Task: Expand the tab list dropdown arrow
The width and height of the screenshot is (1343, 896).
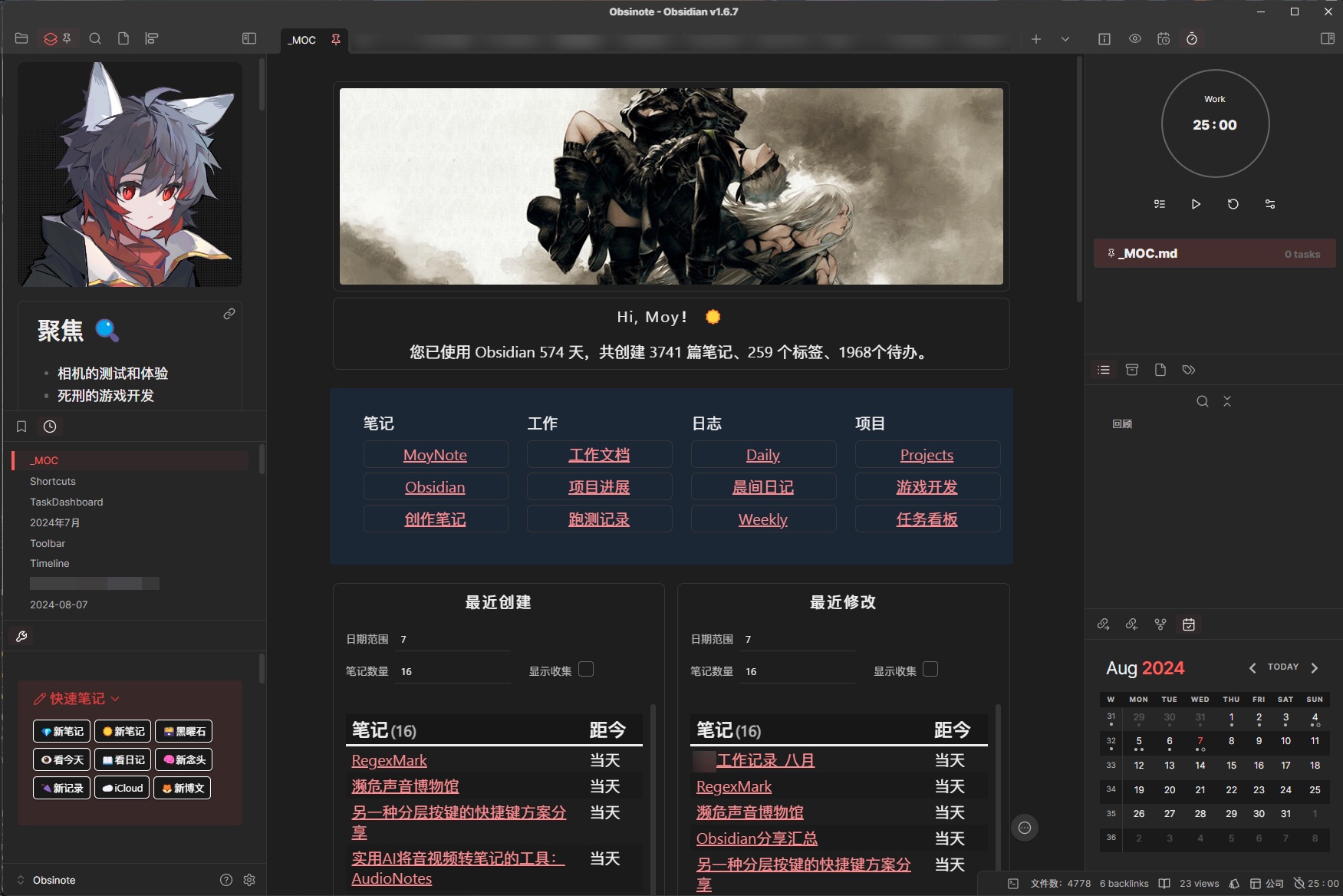Action: coord(1065,39)
